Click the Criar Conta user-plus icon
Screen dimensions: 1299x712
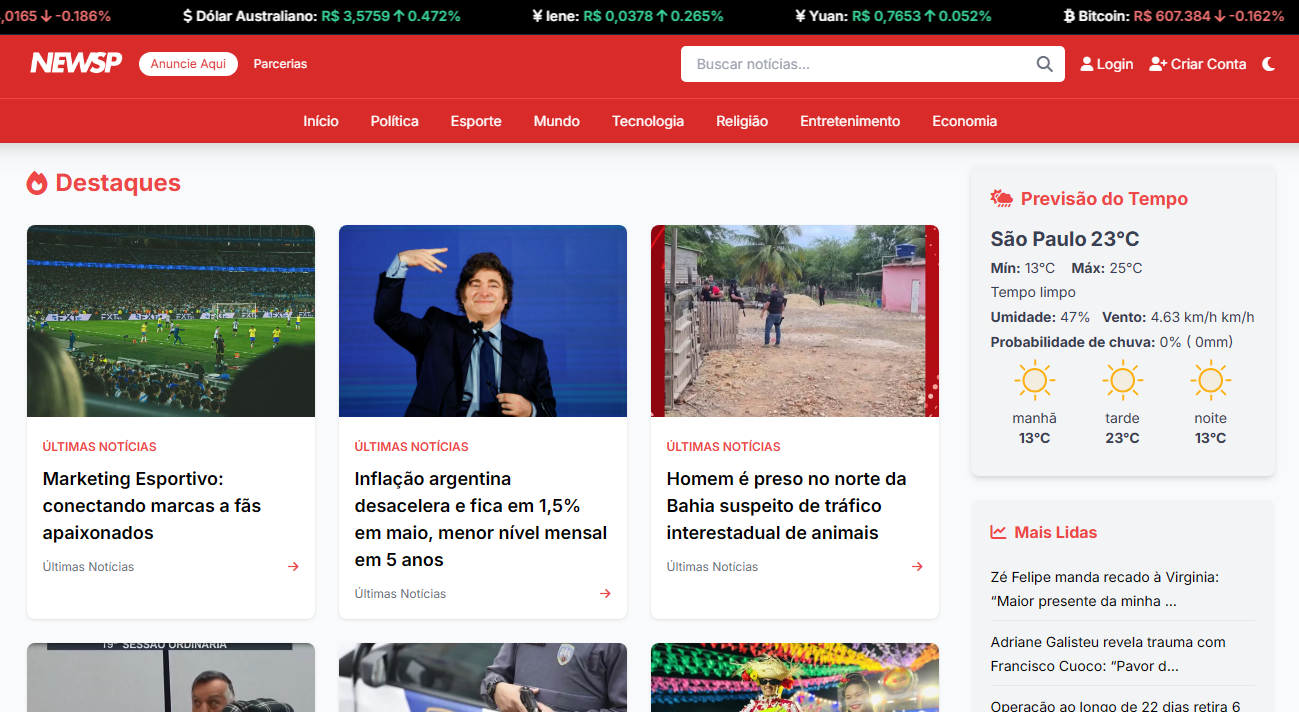click(x=1158, y=64)
